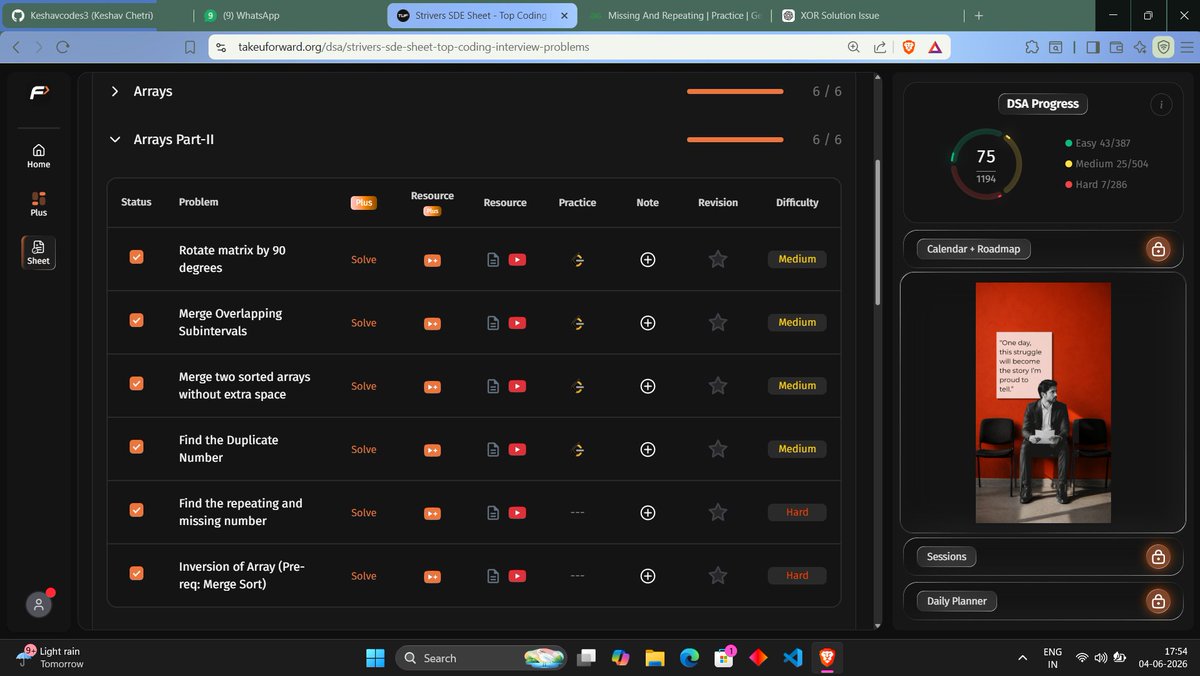1200x676 pixels.
Task: Click Arrays section progress bar
Action: click(735, 91)
